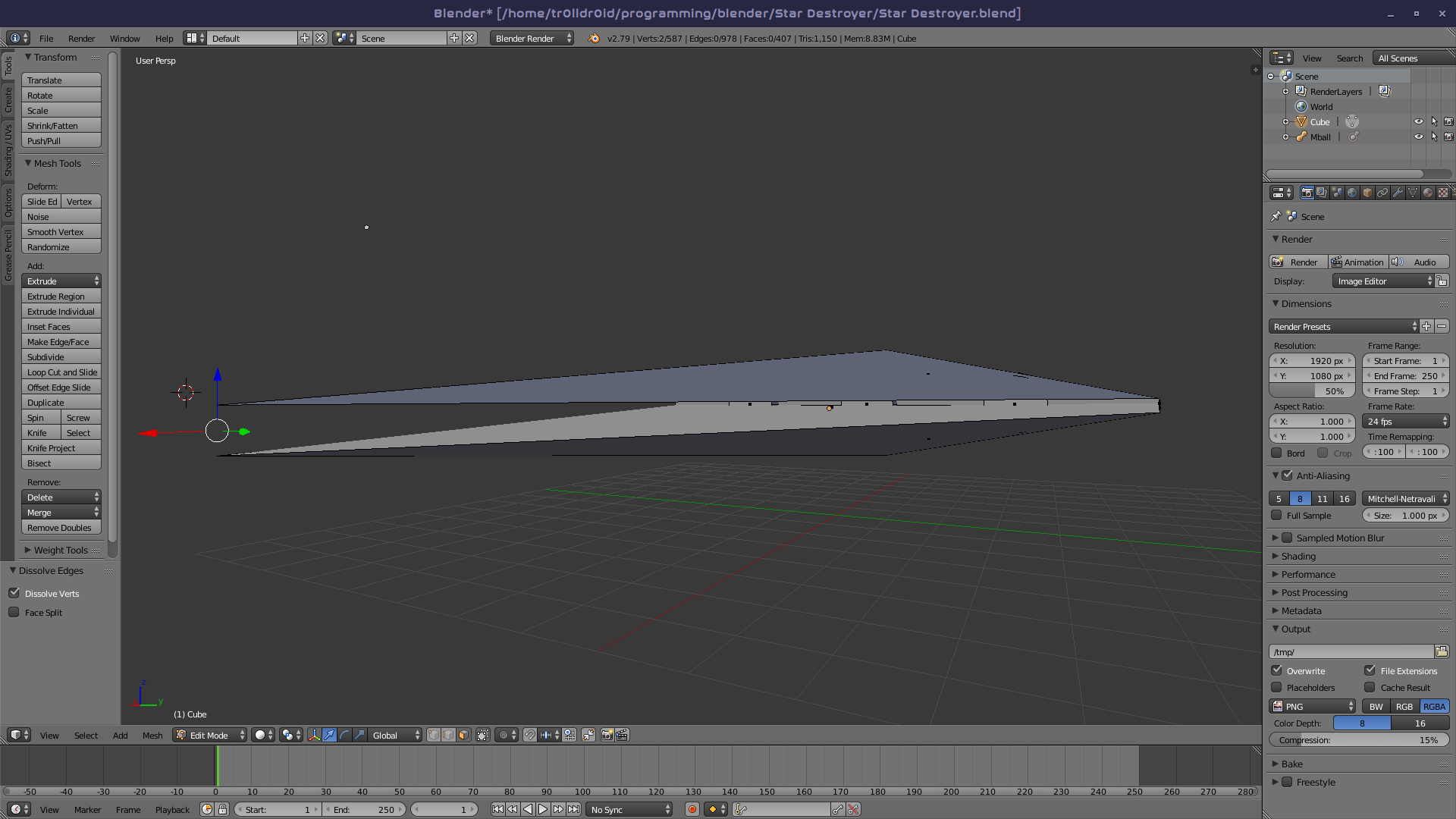Open the Modifiers properties tab (wrench icon)

(1398, 193)
